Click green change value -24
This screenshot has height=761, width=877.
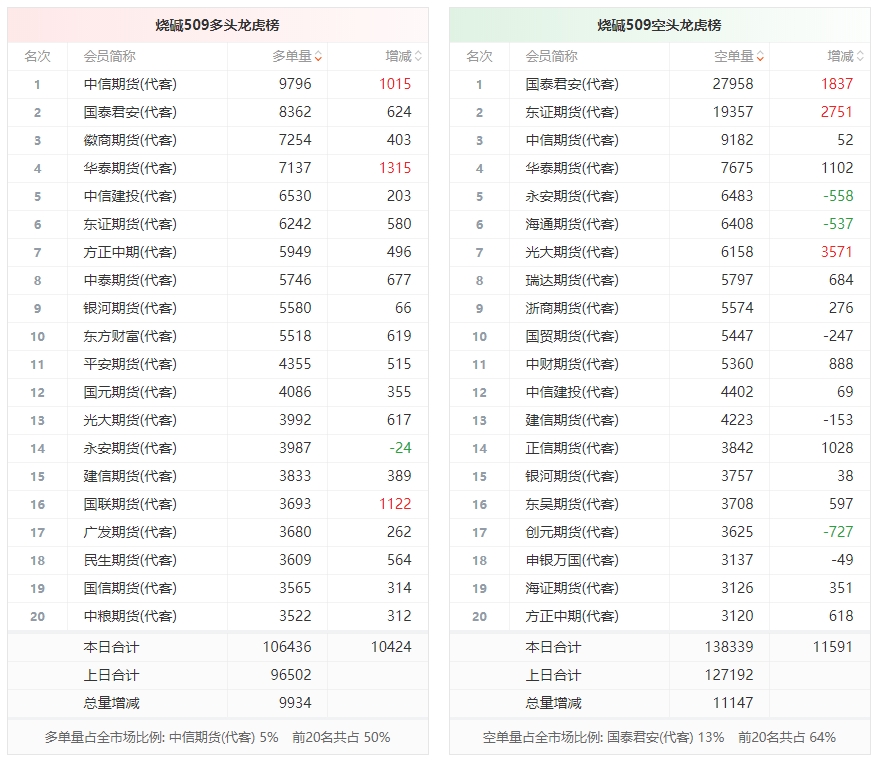(400, 448)
